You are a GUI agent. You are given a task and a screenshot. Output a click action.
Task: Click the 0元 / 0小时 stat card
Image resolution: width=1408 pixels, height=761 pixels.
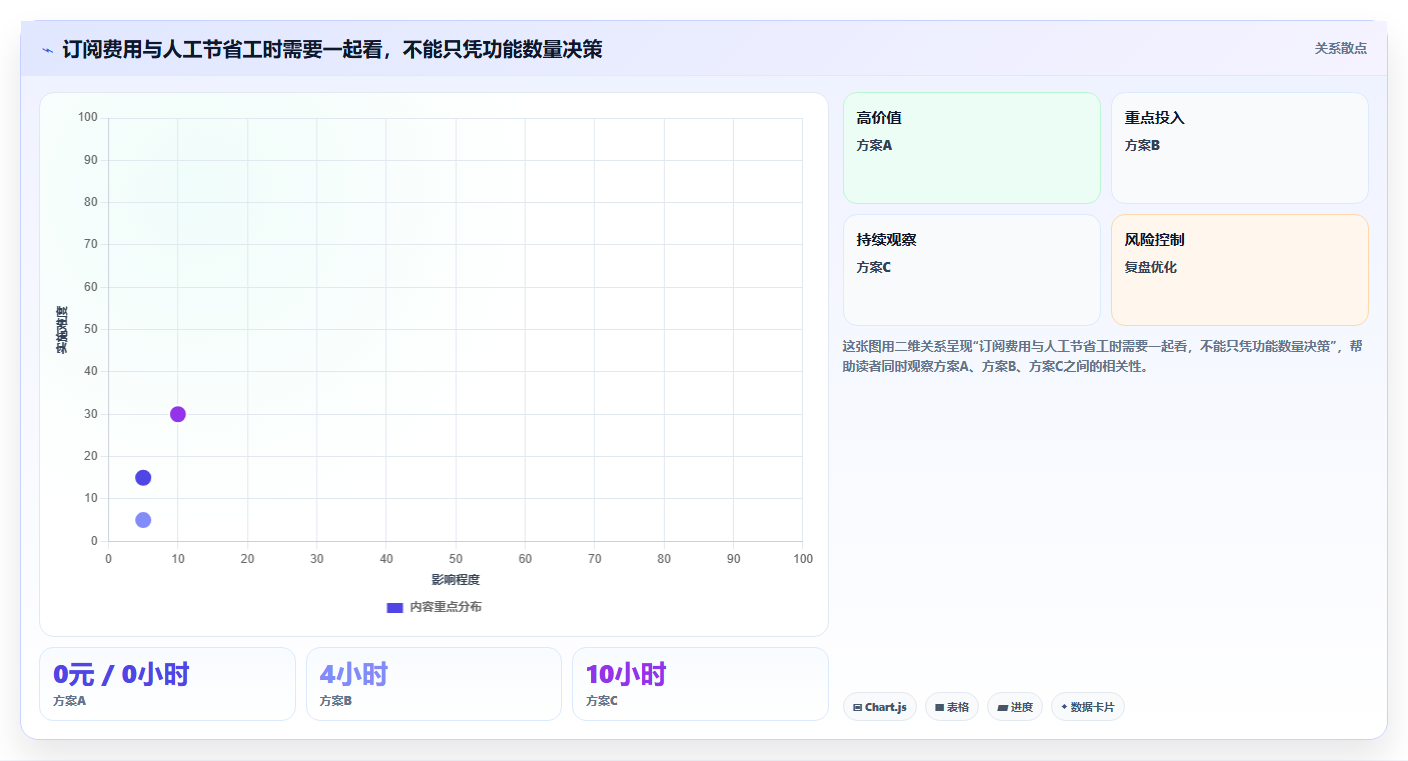(167, 684)
